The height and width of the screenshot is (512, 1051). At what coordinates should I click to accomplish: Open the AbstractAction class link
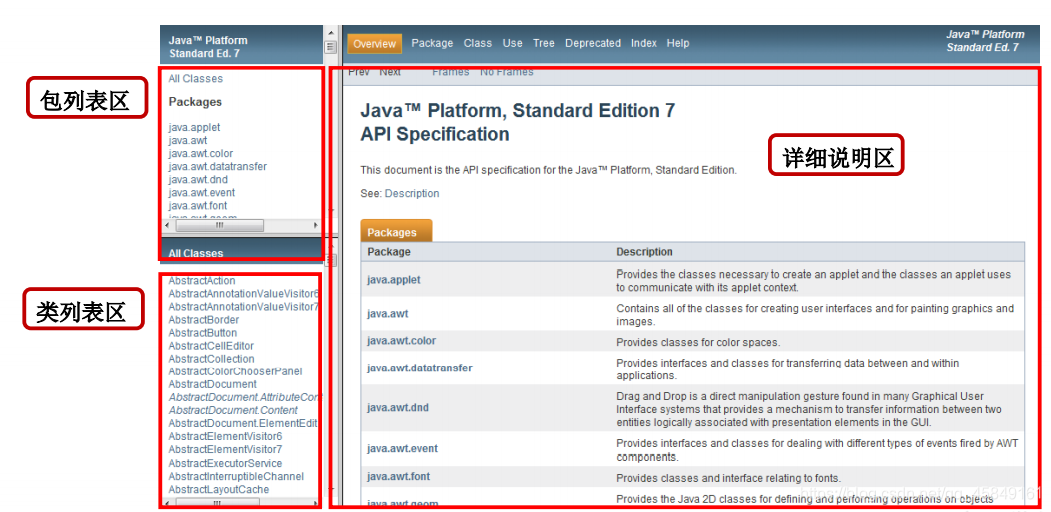coord(202,281)
